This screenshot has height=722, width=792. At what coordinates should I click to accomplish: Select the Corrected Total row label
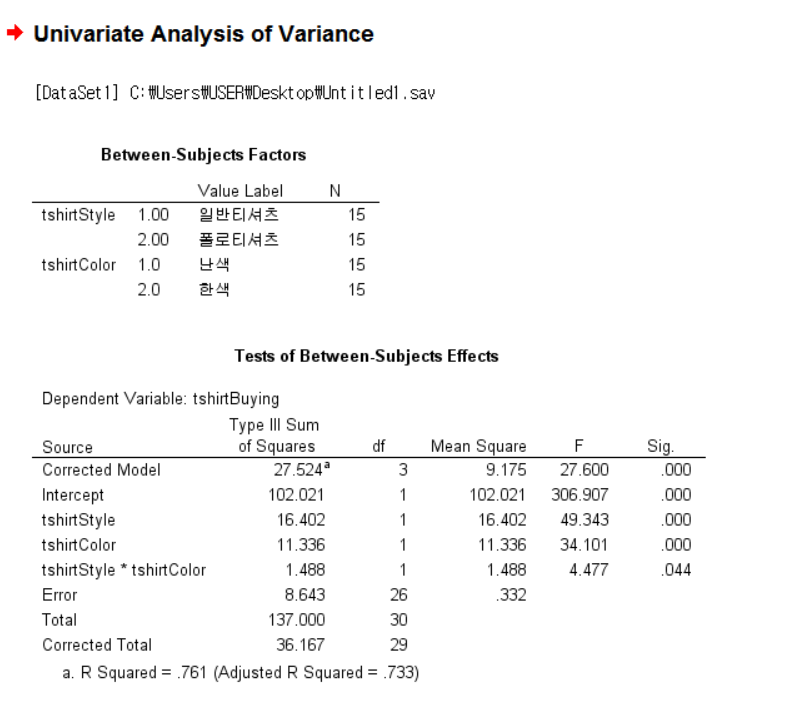97,645
